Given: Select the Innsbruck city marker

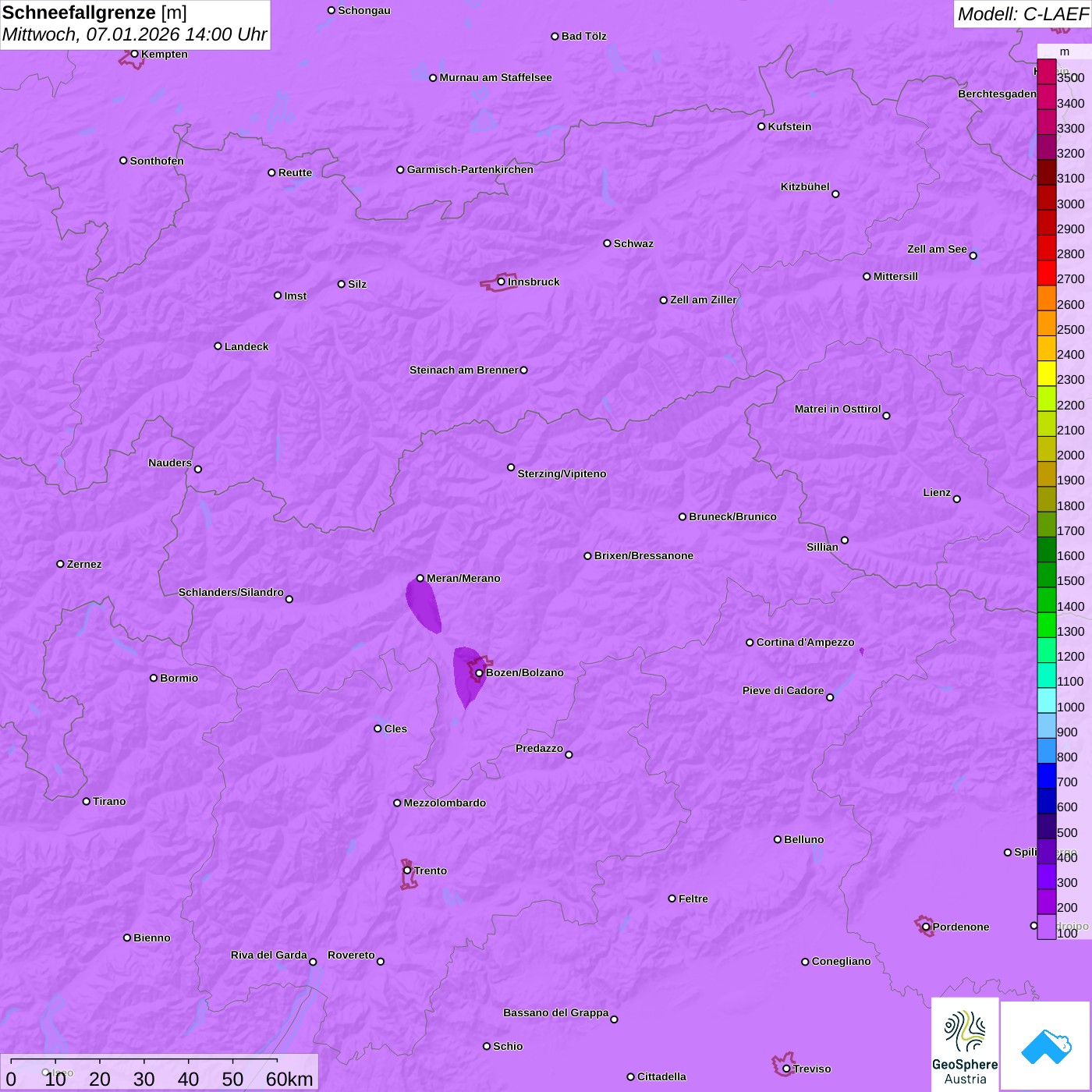Looking at the screenshot, I should pyautogui.click(x=502, y=282).
